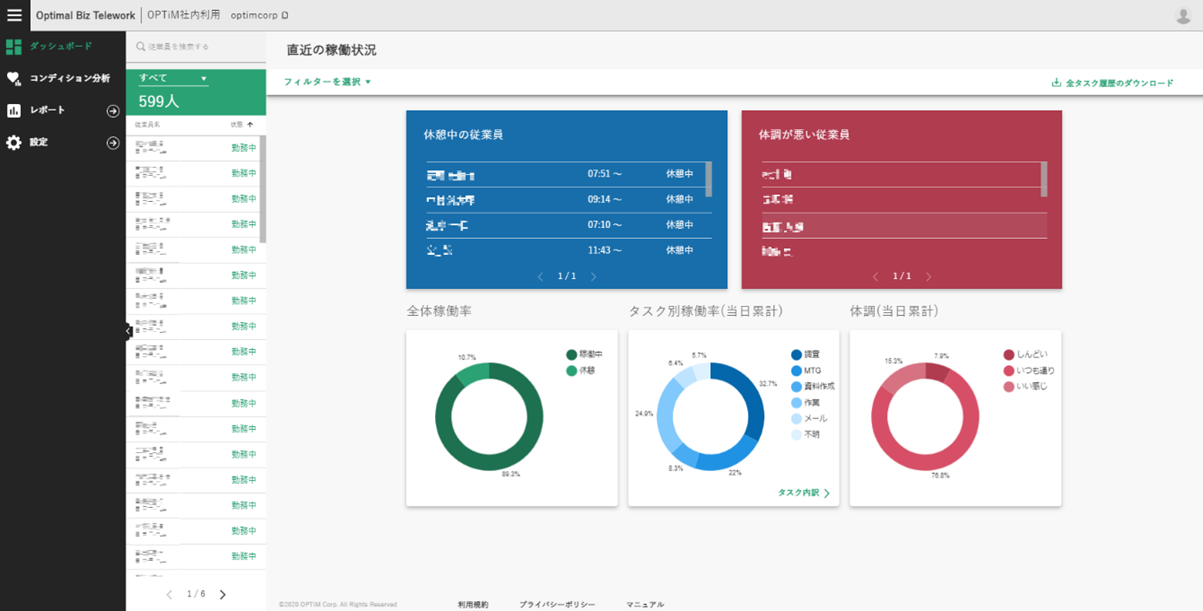Click the dashboard grid icon
This screenshot has width=1203, height=611.
click(x=13, y=47)
